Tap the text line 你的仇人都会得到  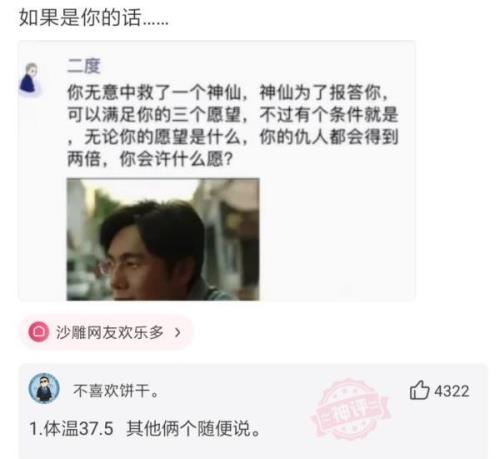point(329,137)
